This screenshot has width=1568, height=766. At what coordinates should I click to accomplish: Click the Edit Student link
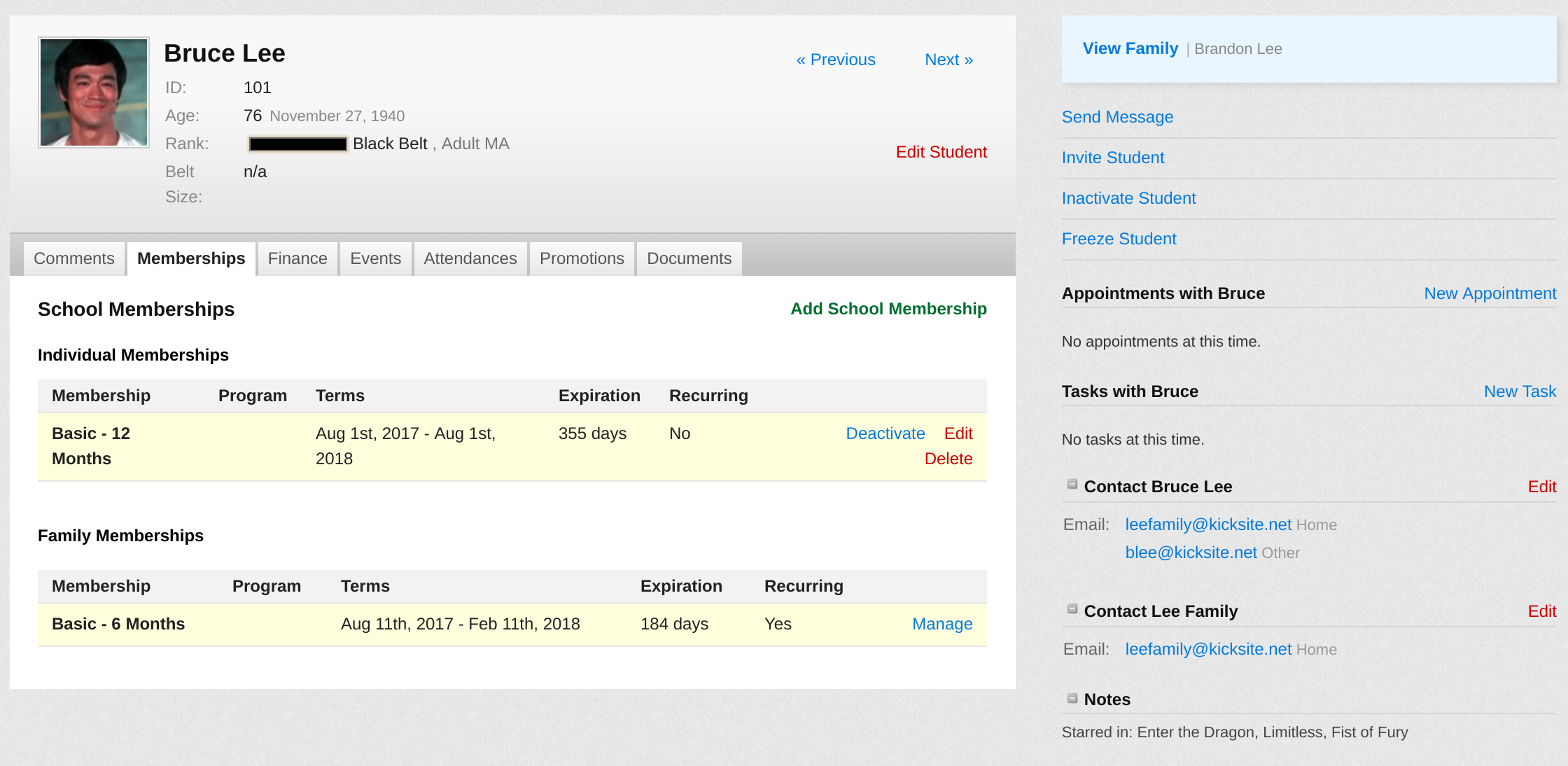coord(941,152)
